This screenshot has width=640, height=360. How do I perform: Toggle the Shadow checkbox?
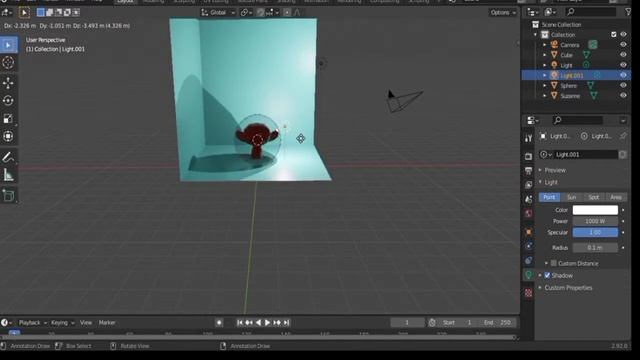click(x=547, y=276)
